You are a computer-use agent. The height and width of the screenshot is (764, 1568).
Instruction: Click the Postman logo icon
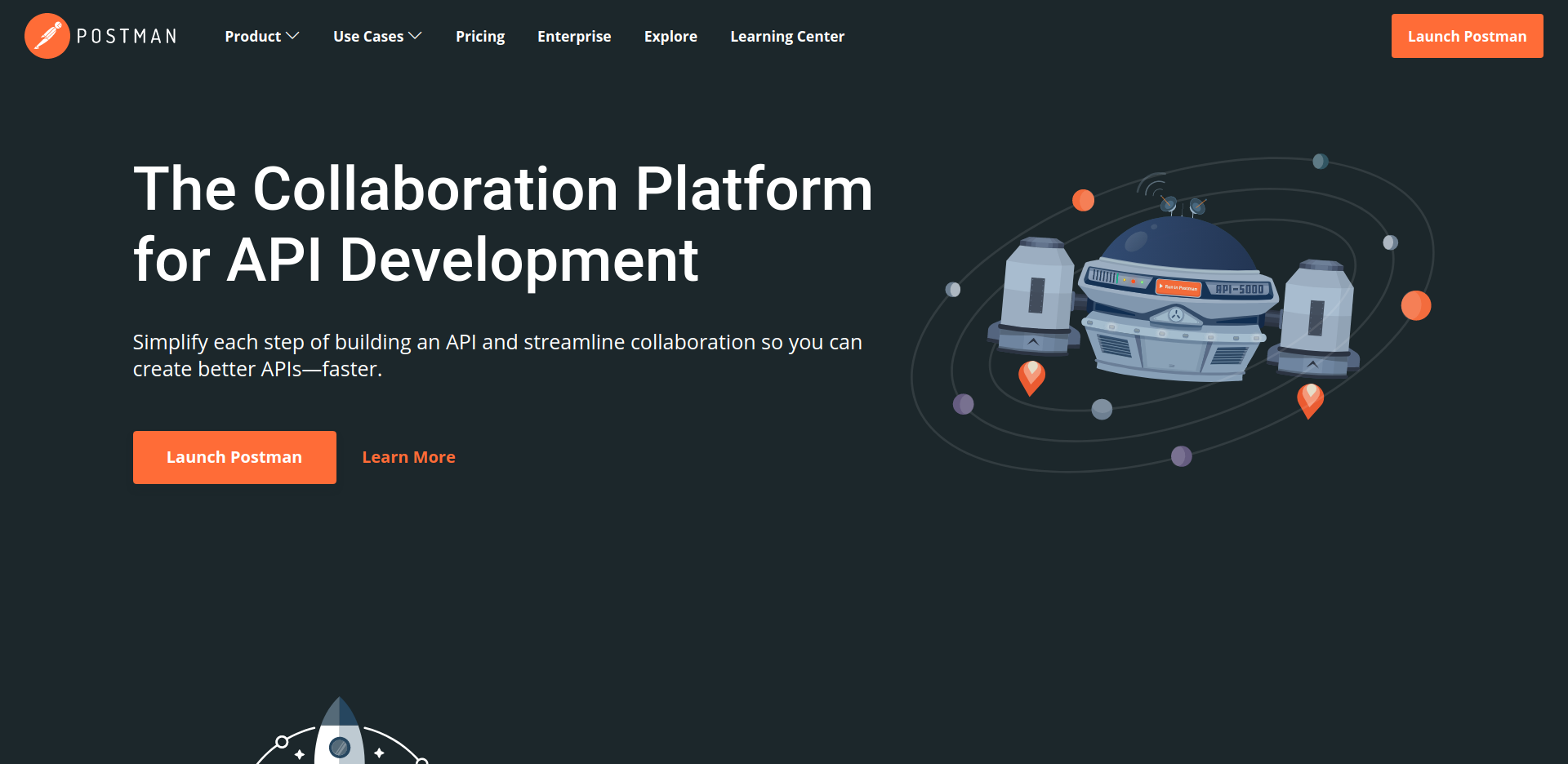47,36
